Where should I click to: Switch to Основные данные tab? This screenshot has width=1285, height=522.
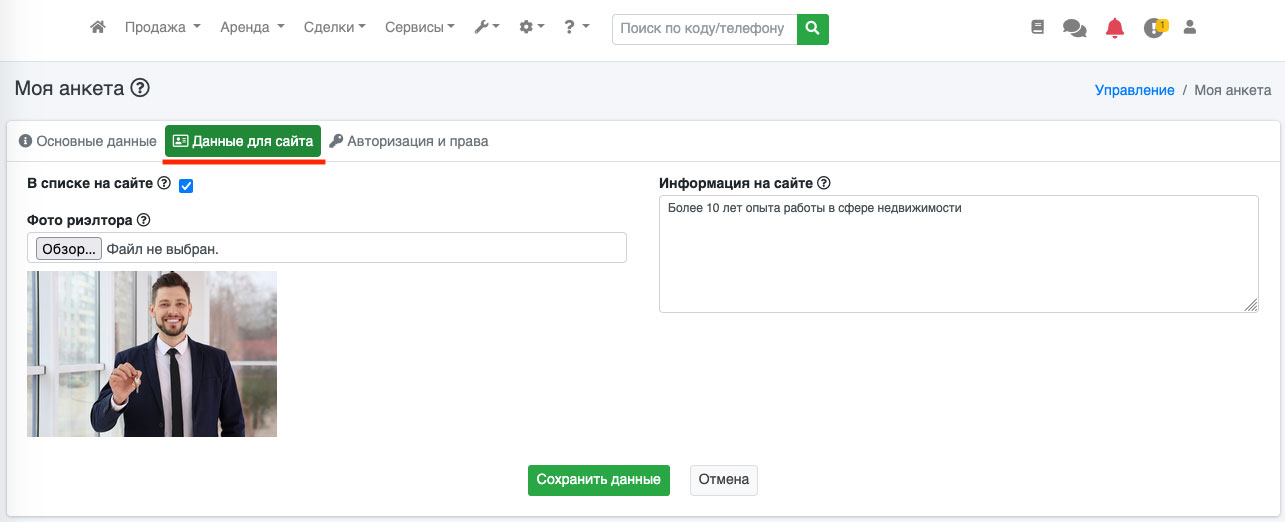[x=87, y=141]
